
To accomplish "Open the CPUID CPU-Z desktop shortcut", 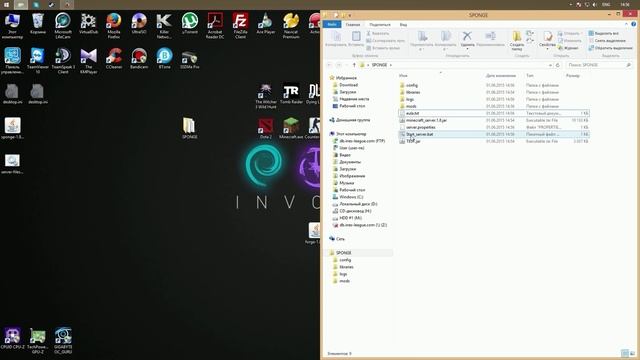I will (12, 338).
